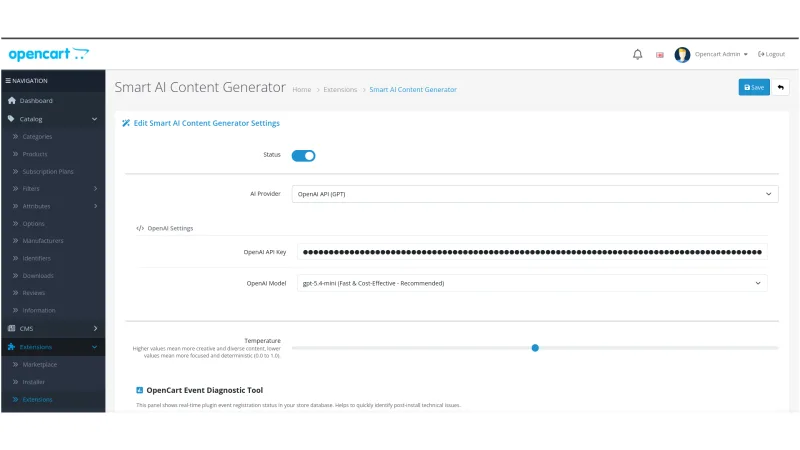Expand the Filters submenu arrow

(95, 189)
